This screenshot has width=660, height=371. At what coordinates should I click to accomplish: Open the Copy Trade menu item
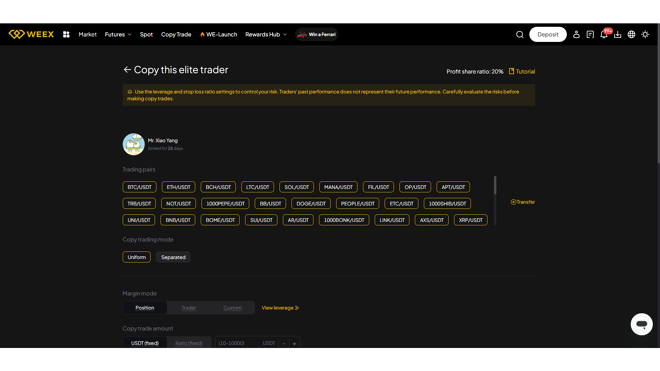pyautogui.click(x=176, y=35)
